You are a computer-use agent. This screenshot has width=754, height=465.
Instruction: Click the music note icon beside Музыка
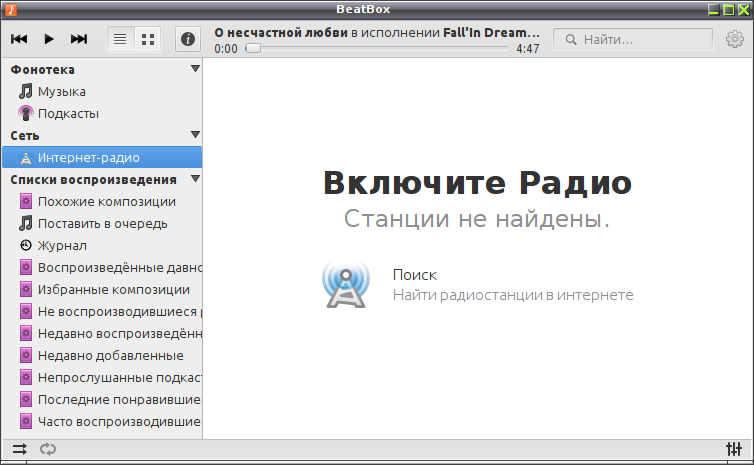tap(25, 91)
